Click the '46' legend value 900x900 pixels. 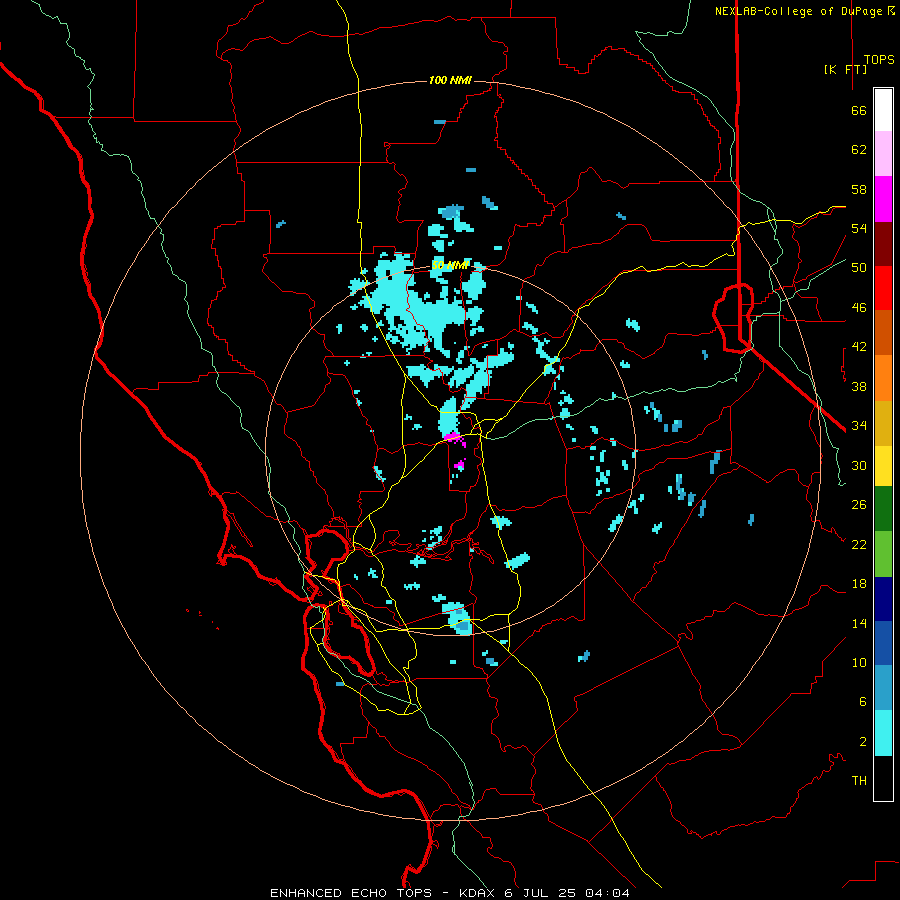click(x=859, y=308)
